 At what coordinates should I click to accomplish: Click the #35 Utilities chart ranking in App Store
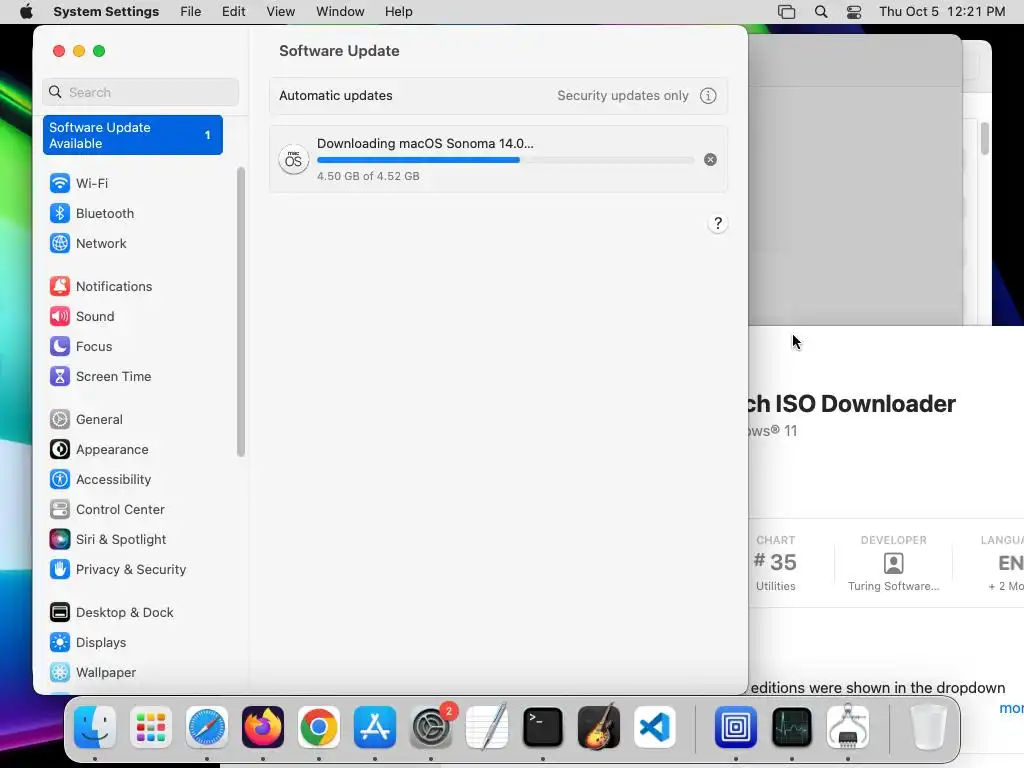point(775,563)
